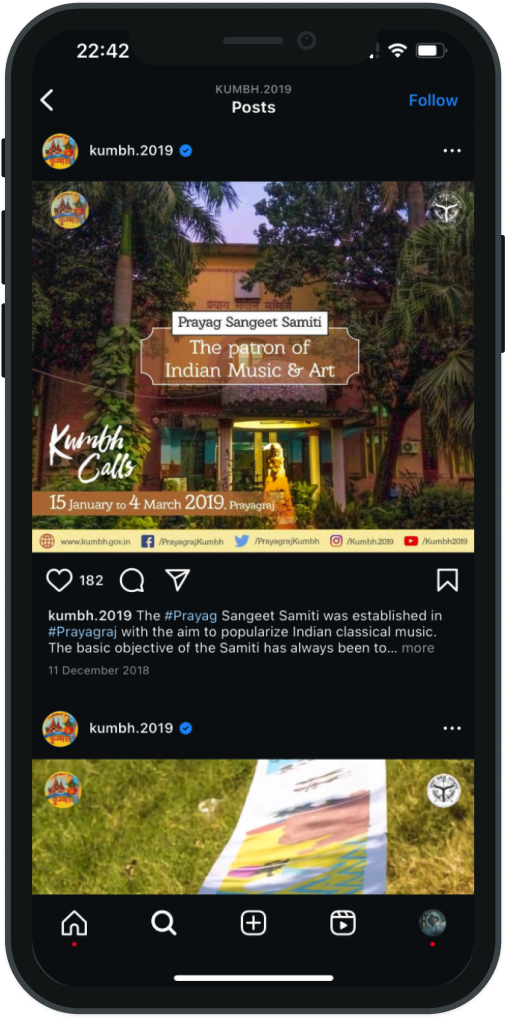The height and width of the screenshot is (1022, 507).
Task: Open second post's three-dot options menu
Action: coord(452,728)
